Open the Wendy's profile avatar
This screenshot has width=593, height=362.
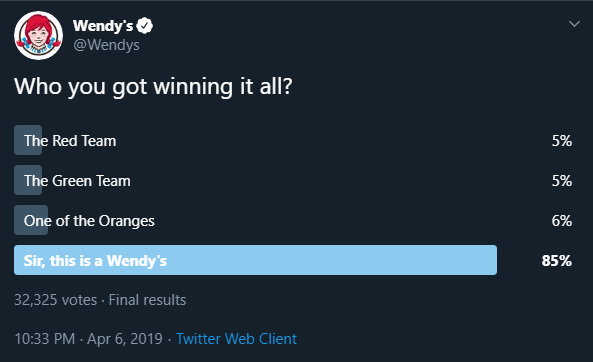(39, 36)
